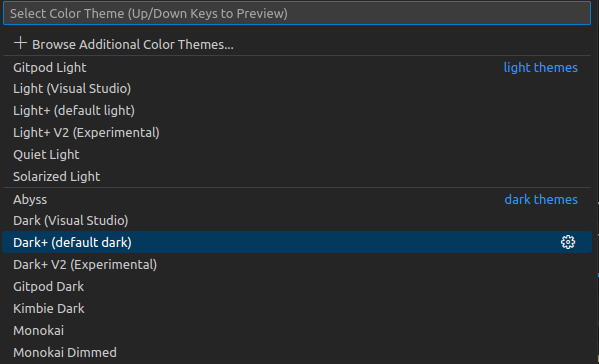The width and height of the screenshot is (599, 364).
Task: Choose the Monokai Dimmed theme
Action: (297, 353)
